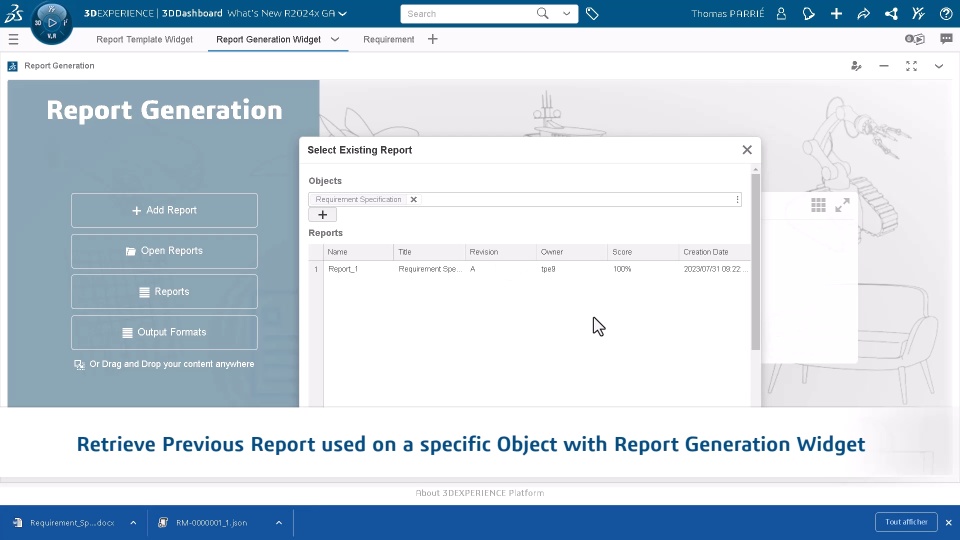The width and height of the screenshot is (960, 540).
Task: Click the Report Generation widget title icon
Action: coord(12,66)
